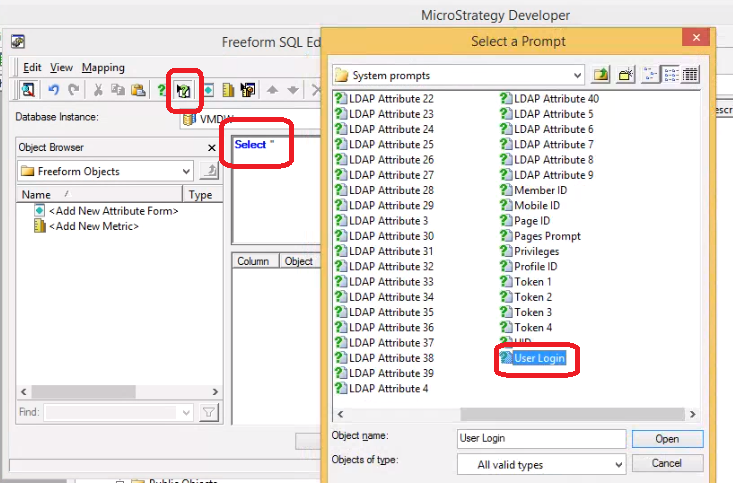The height and width of the screenshot is (483, 733).
Task: Click the Insert Existing Prompt toolbar icon
Action: point(183,90)
